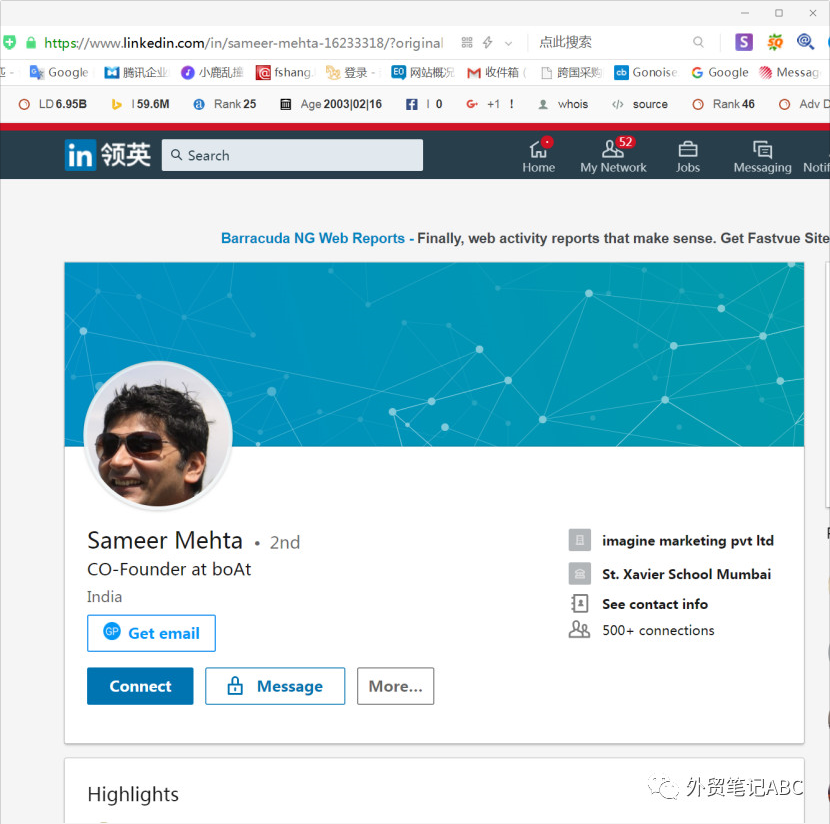The image size is (830, 824).
Task: Click the domain Age 2003|02|16 item
Action: (x=331, y=104)
